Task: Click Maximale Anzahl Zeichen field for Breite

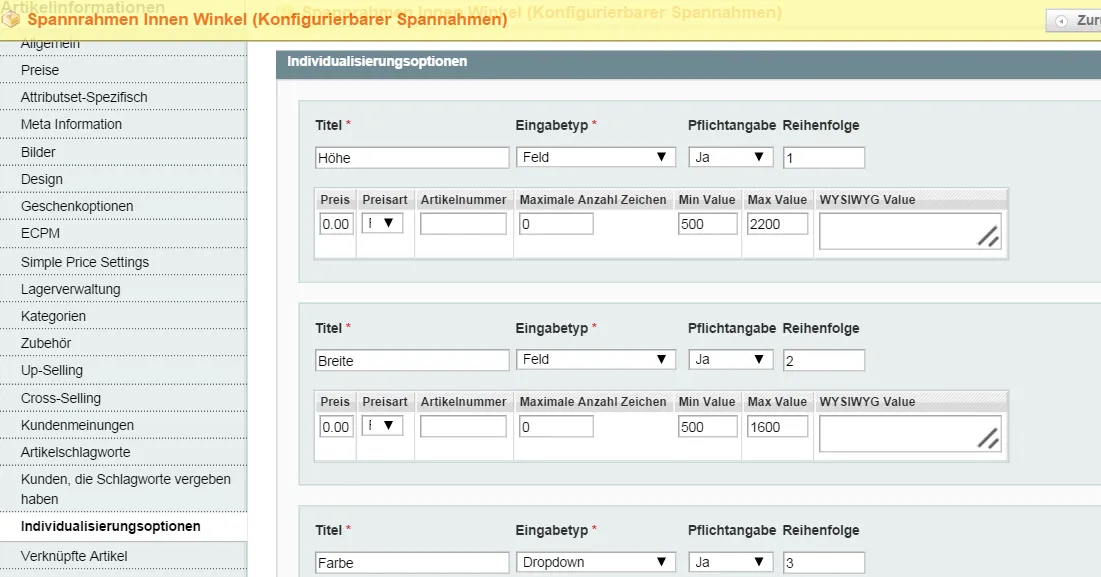Action: [556, 427]
